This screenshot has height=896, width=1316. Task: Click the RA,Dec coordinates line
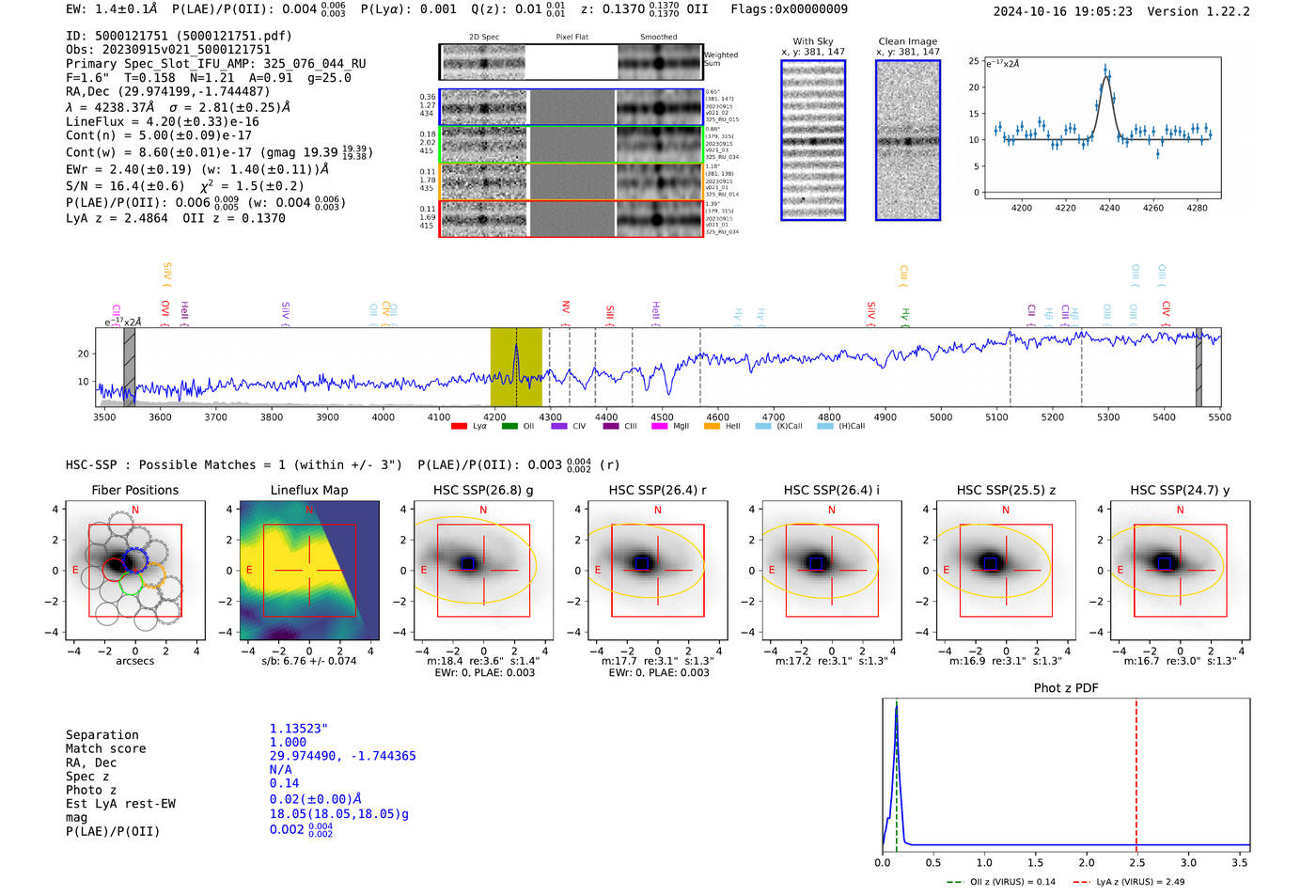click(167, 91)
